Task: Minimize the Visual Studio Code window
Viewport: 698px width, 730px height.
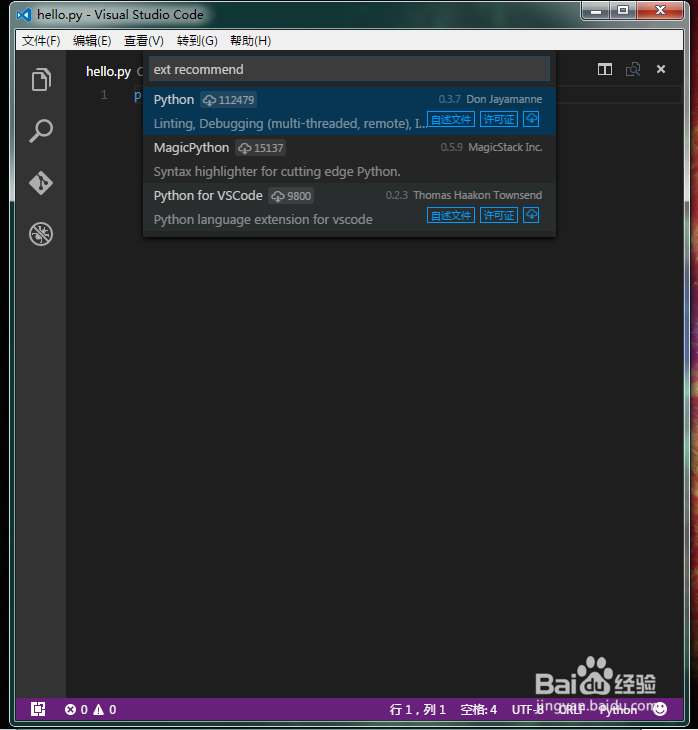Action: [596, 11]
